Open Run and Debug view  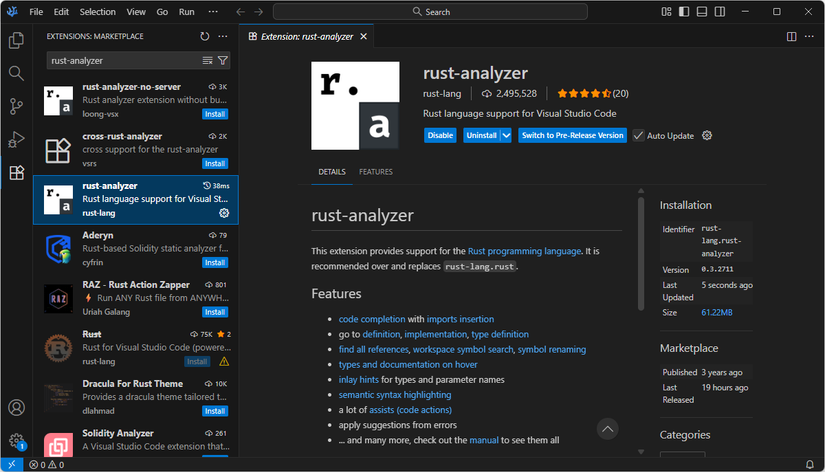point(16,139)
